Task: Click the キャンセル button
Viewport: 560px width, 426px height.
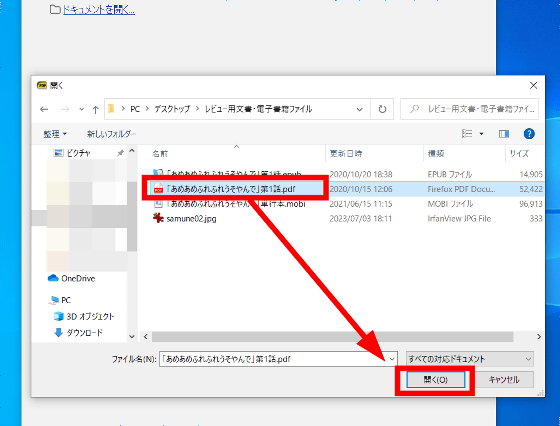Action: 504,380
